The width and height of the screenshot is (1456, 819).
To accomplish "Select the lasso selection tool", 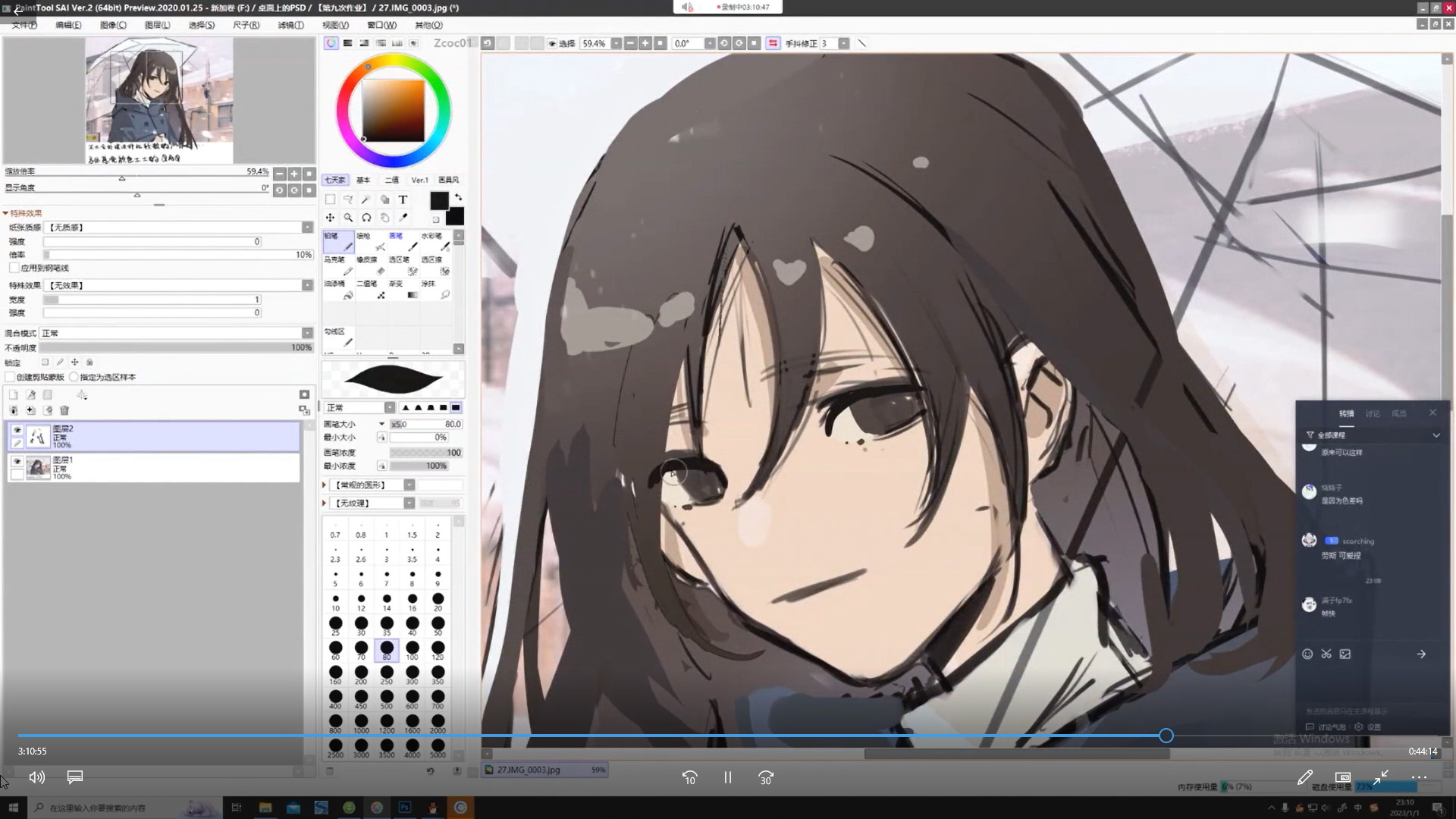I will [348, 199].
